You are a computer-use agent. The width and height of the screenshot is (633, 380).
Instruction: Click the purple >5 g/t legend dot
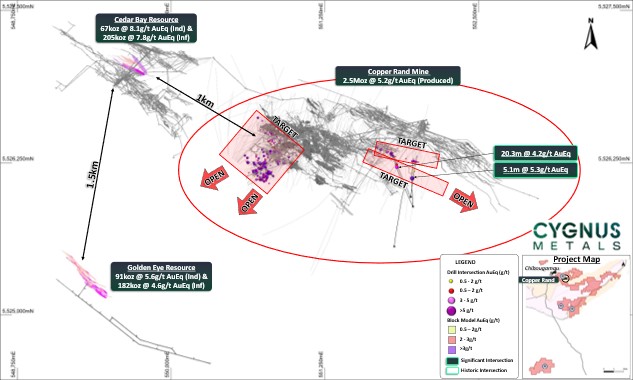click(x=451, y=311)
